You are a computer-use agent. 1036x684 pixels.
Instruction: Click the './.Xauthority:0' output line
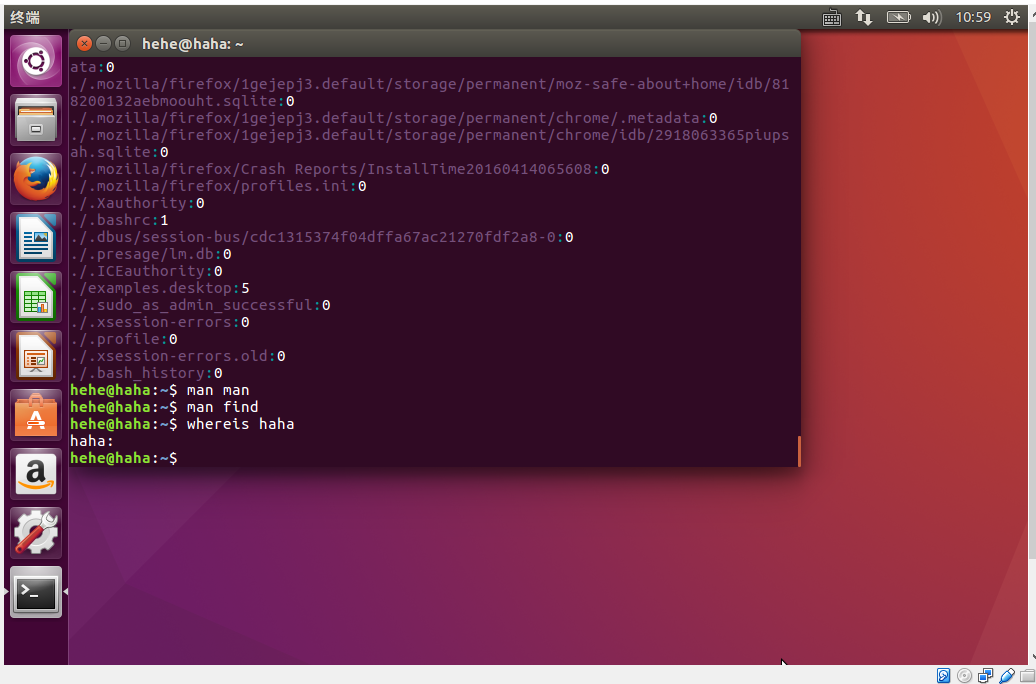click(137, 203)
